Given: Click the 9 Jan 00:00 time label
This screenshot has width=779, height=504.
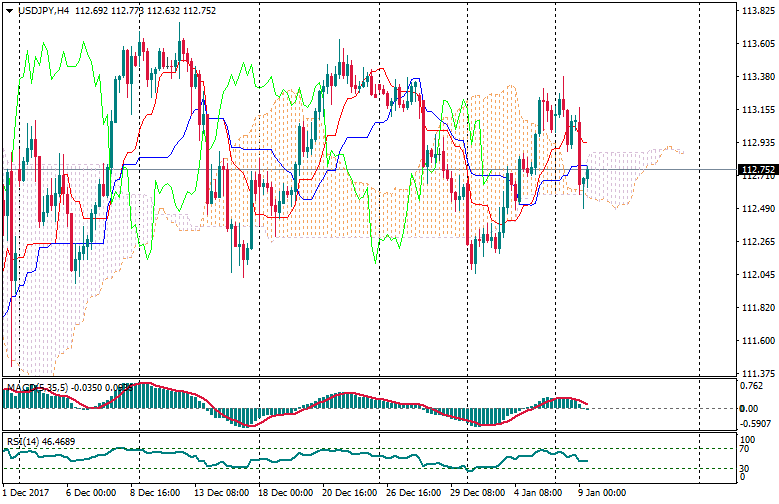Looking at the screenshot, I should [x=602, y=493].
